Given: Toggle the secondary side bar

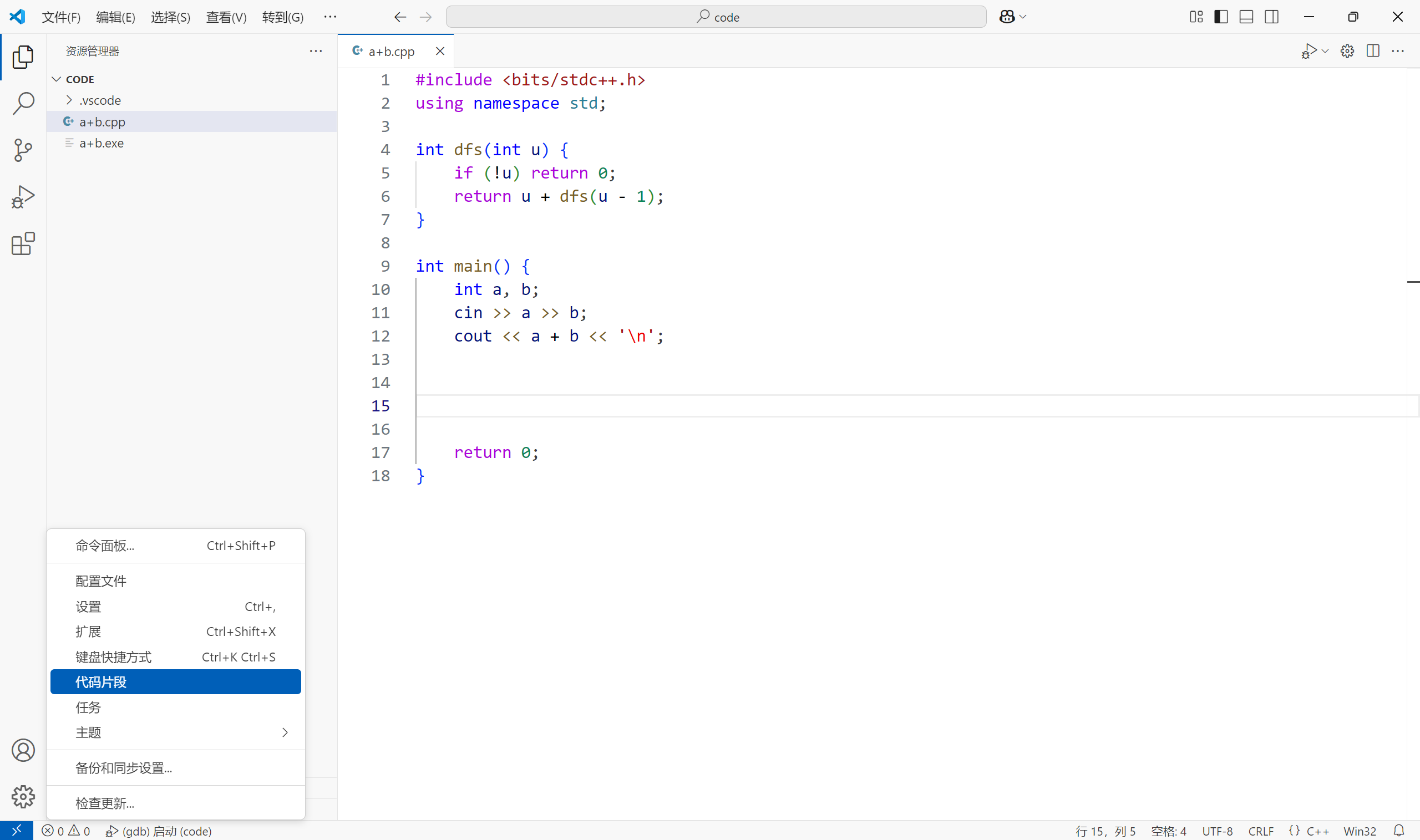Looking at the screenshot, I should click(x=1272, y=17).
